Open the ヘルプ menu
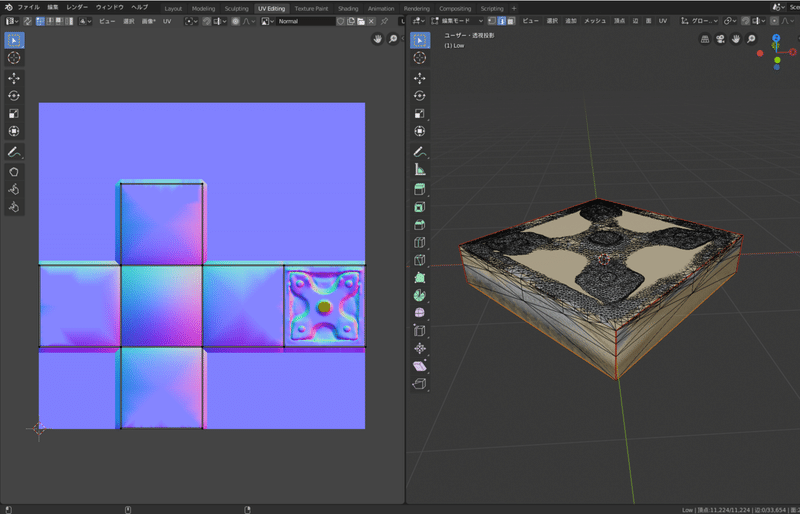Image resolution: width=800 pixels, height=514 pixels. [139, 8]
